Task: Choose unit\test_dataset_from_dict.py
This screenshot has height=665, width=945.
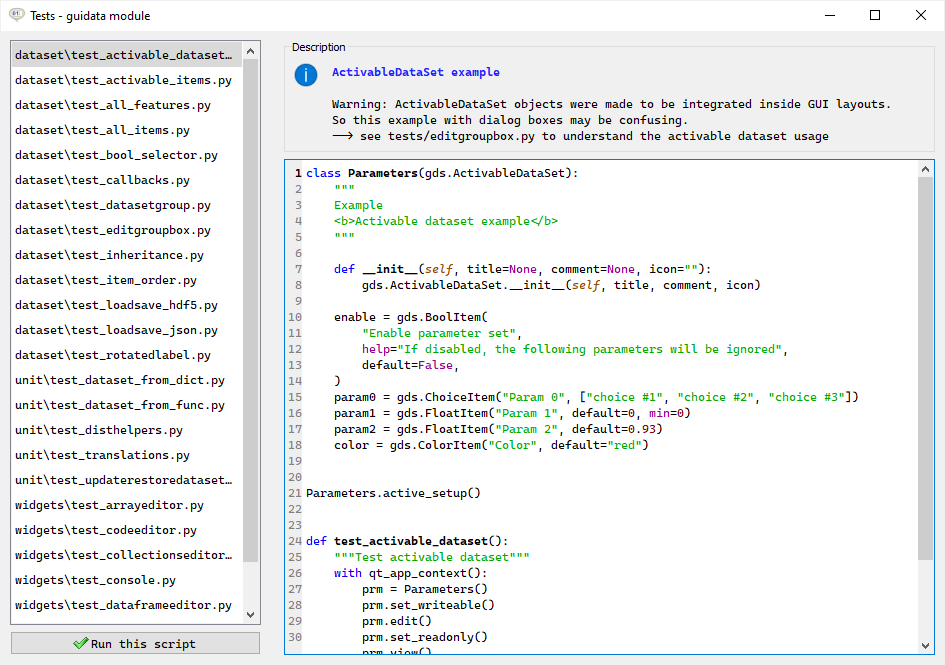Action: coord(127,380)
